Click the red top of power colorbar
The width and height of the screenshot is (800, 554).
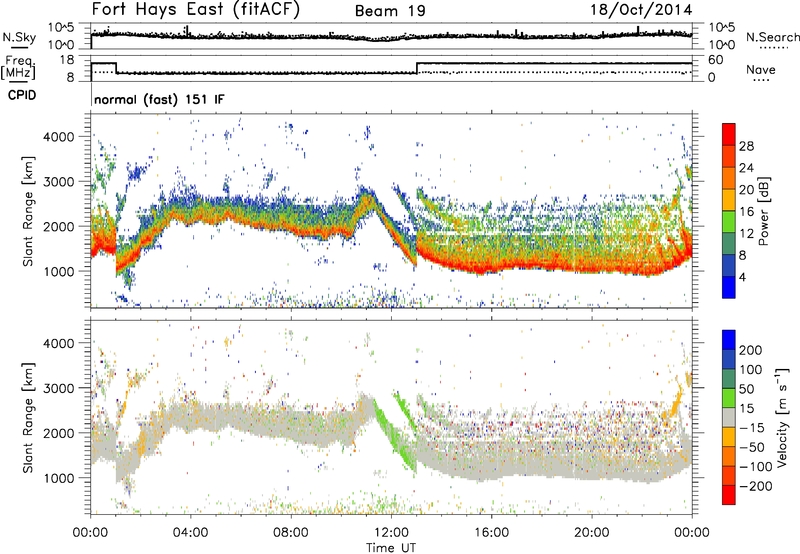pos(729,132)
